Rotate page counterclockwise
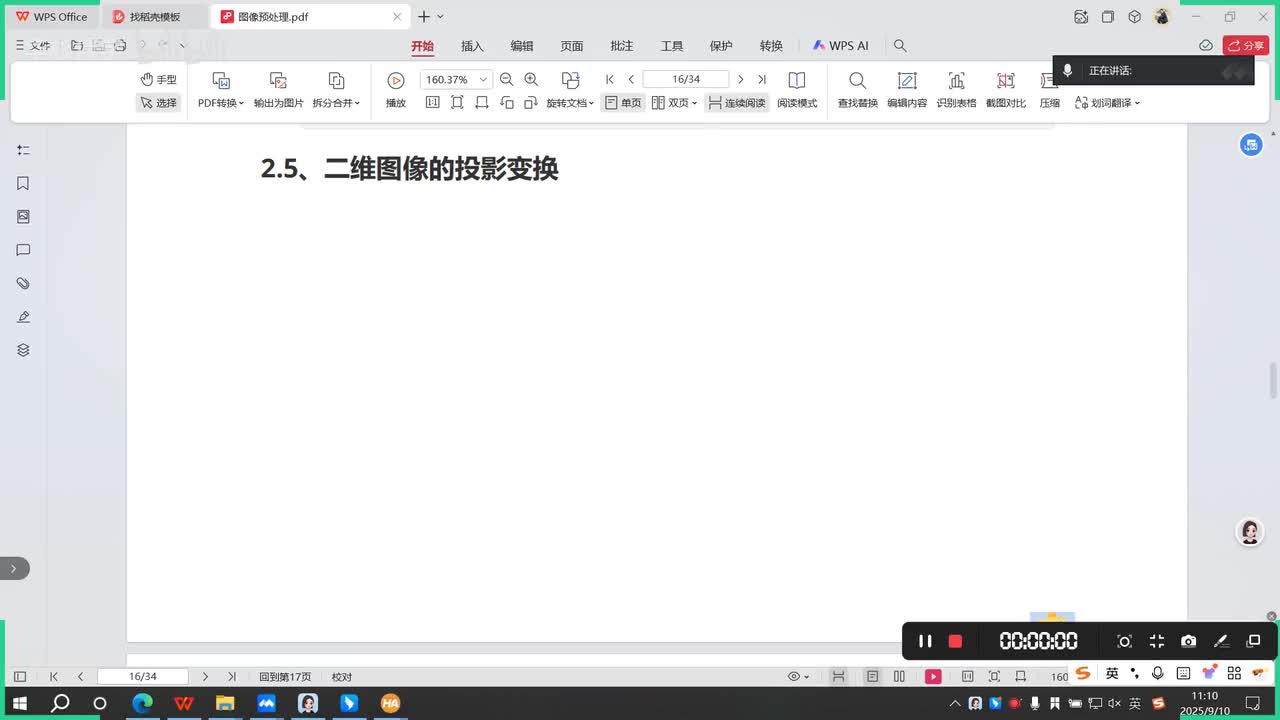 (x=507, y=103)
